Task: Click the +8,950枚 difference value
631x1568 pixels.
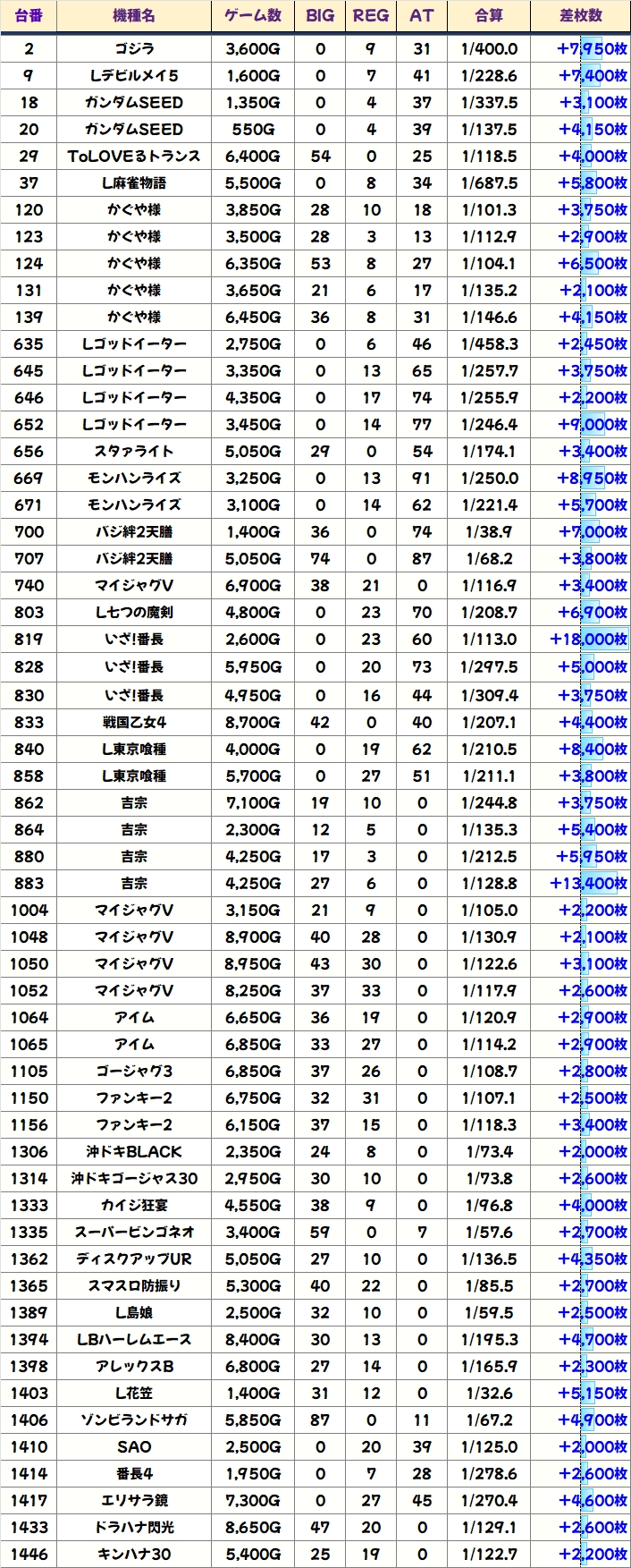Action: [x=593, y=479]
